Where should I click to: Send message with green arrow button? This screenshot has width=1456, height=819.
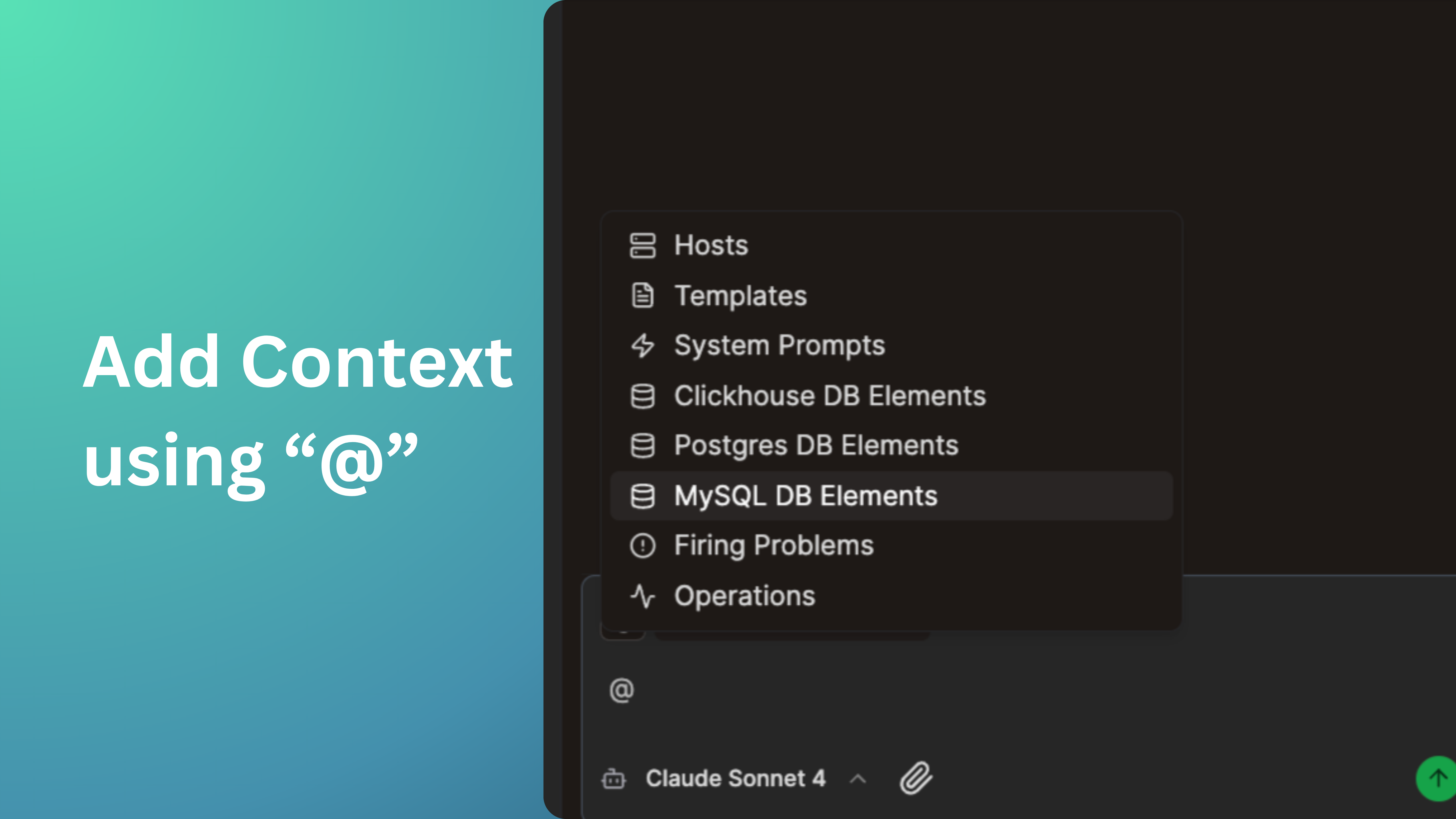tap(1437, 778)
